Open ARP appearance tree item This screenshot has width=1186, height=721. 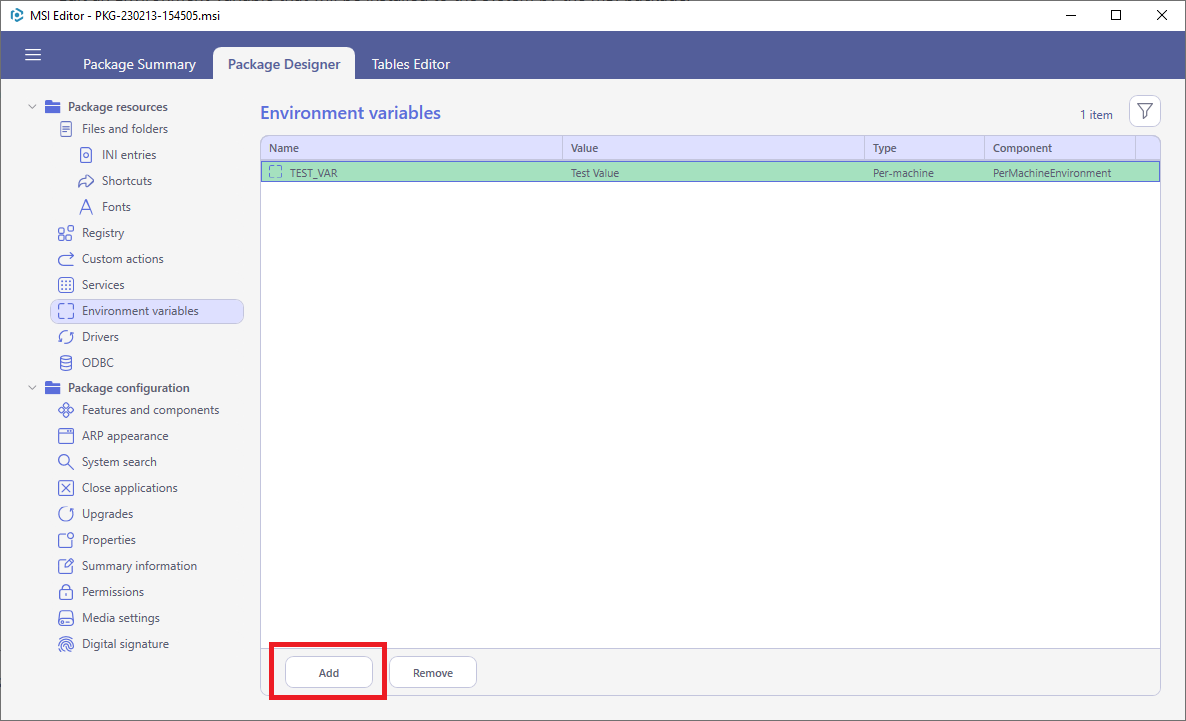pos(125,436)
